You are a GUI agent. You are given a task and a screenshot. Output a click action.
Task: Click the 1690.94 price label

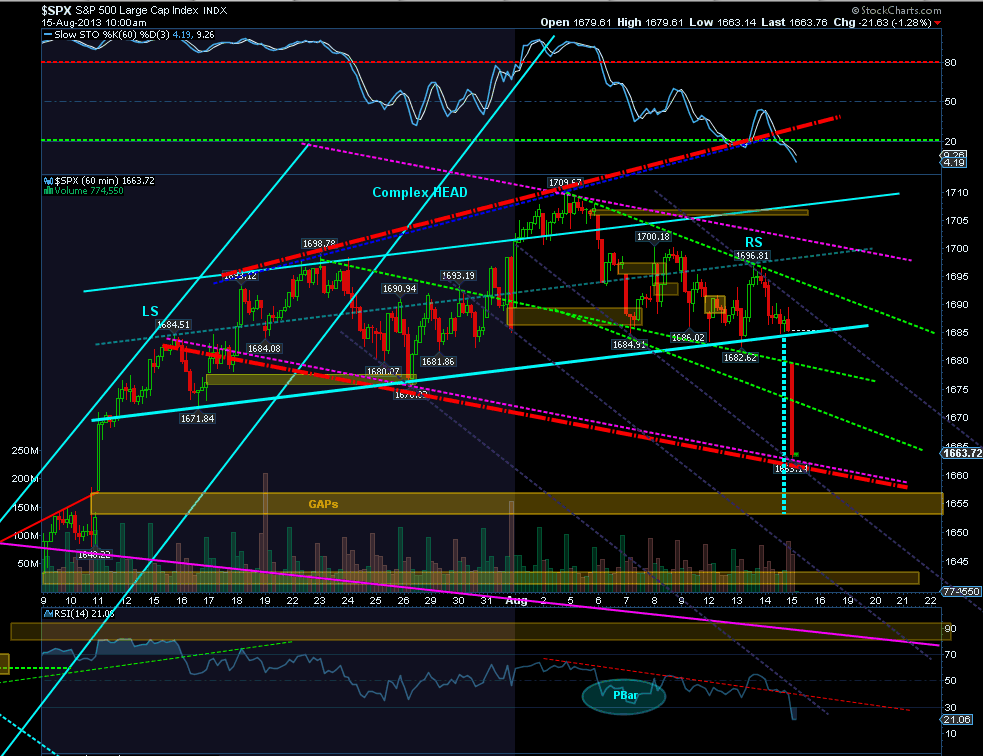point(399,288)
